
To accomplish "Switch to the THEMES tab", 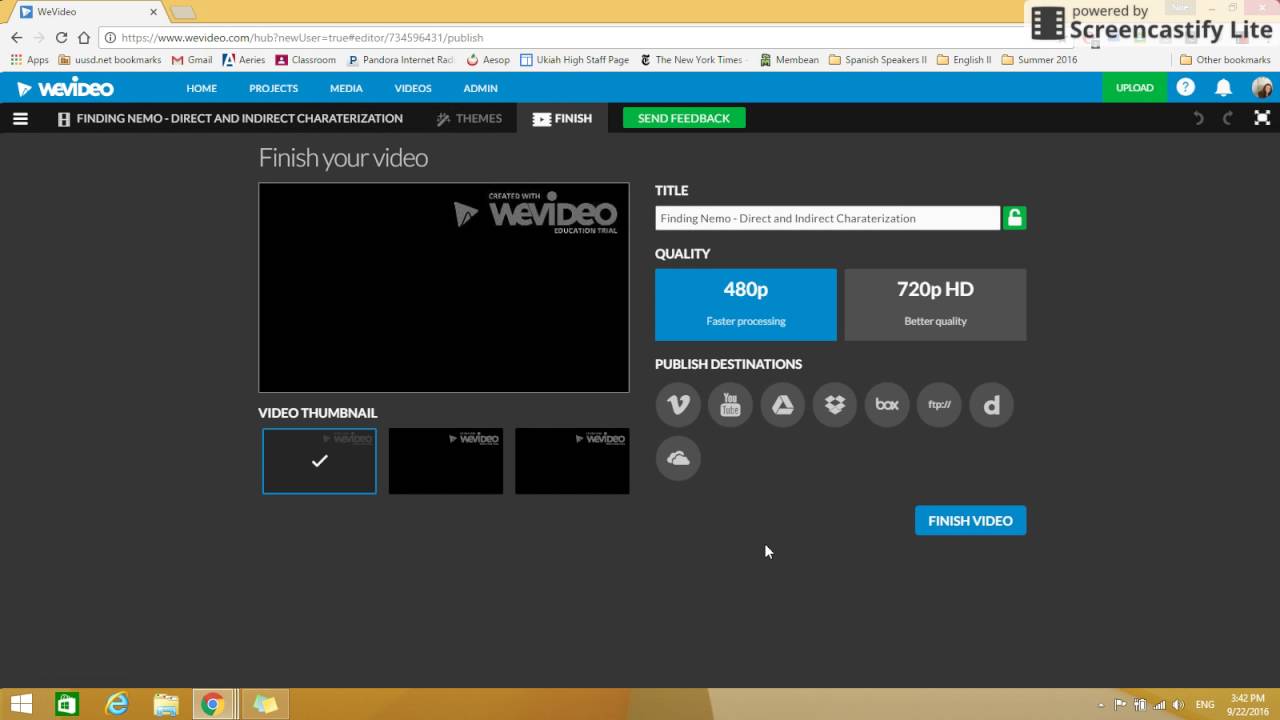I will tap(469, 118).
